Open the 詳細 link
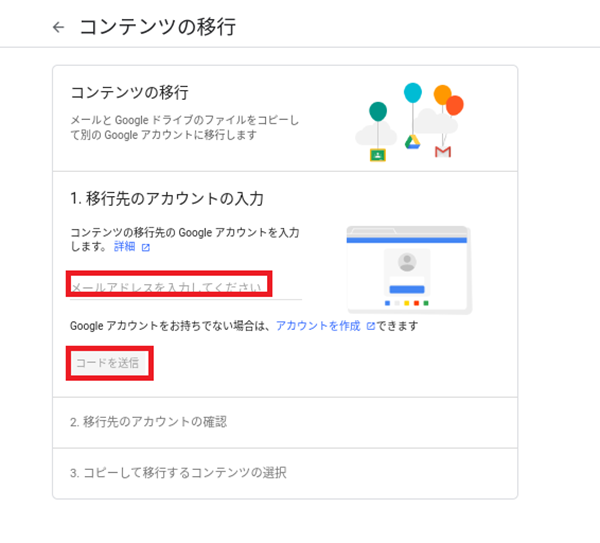The image size is (600, 543). 125,246
